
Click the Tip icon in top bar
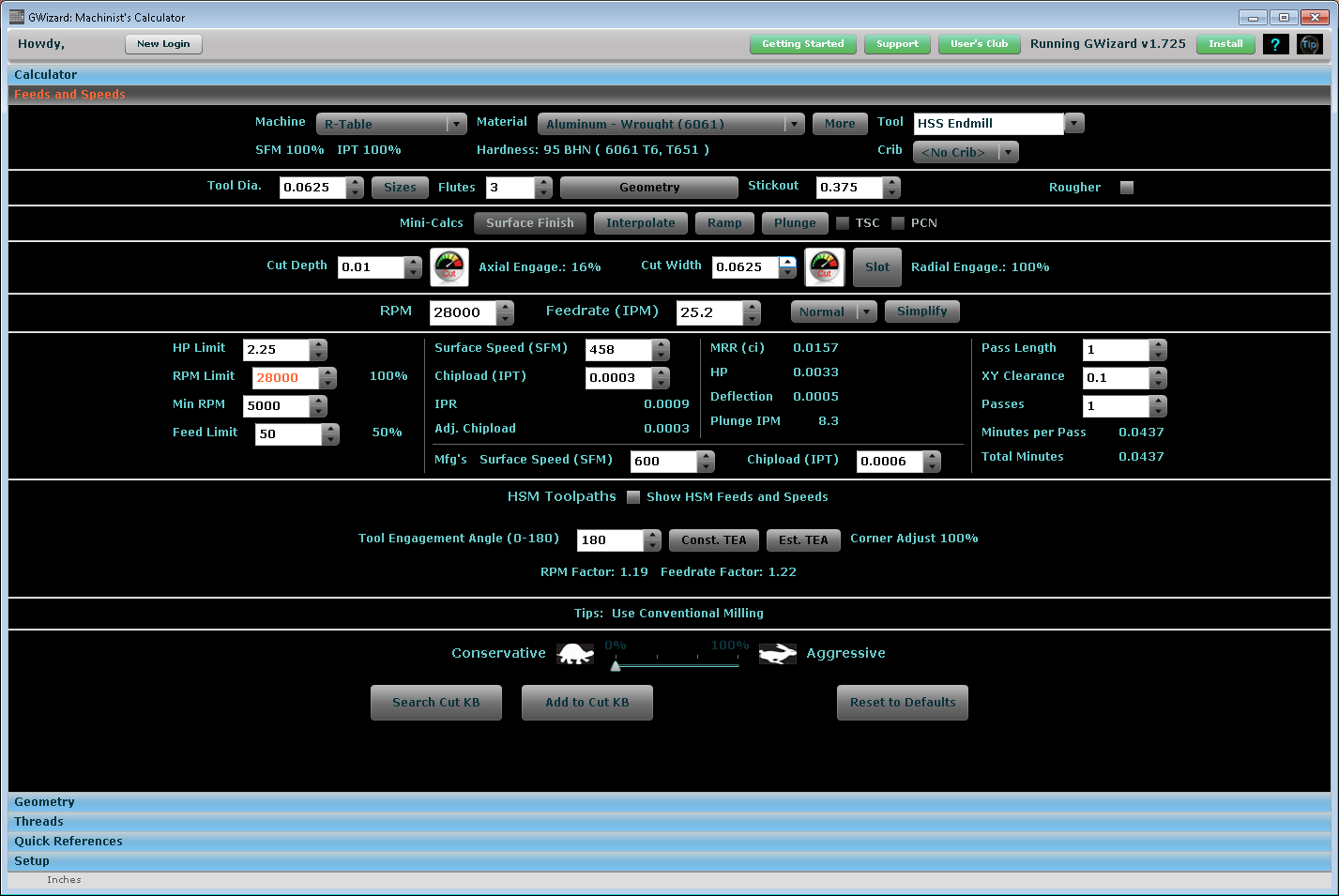tap(1309, 44)
